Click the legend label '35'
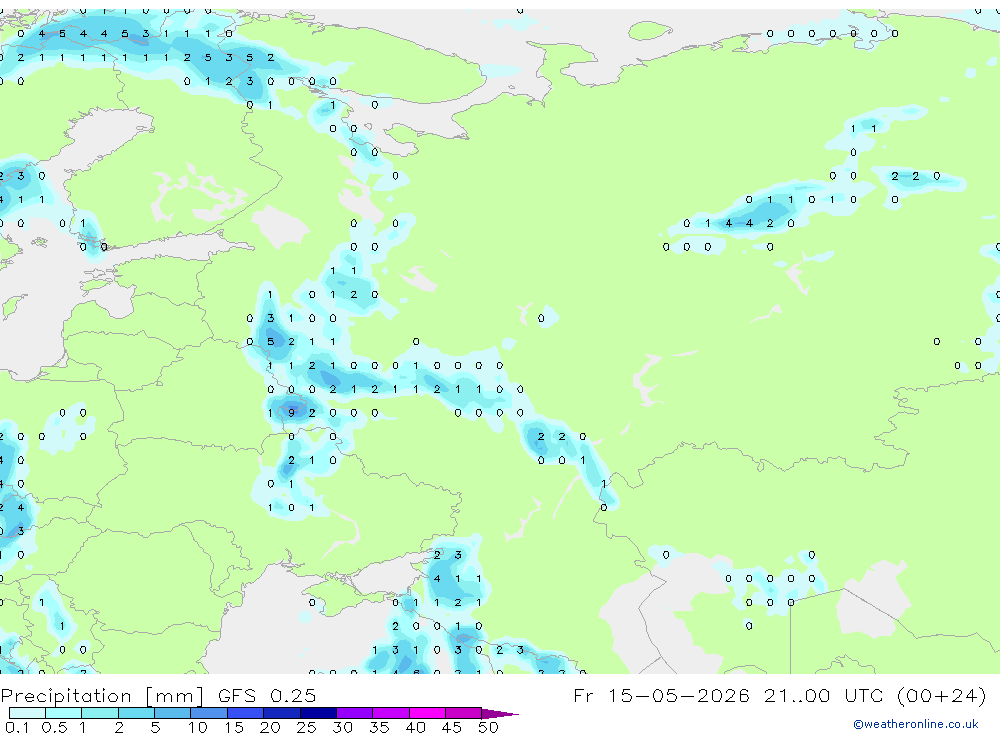The height and width of the screenshot is (733, 1000). 379,727
